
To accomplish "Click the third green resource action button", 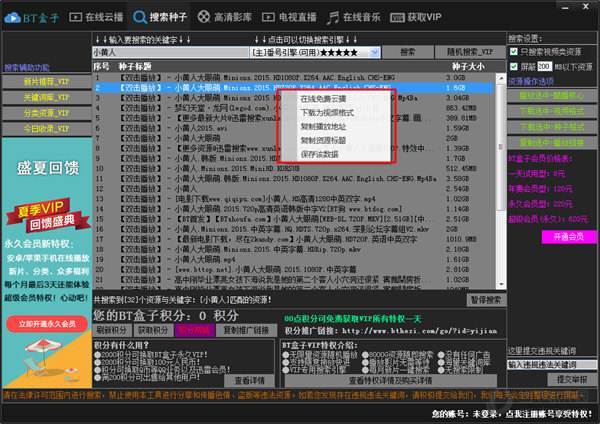I will coord(551,127).
